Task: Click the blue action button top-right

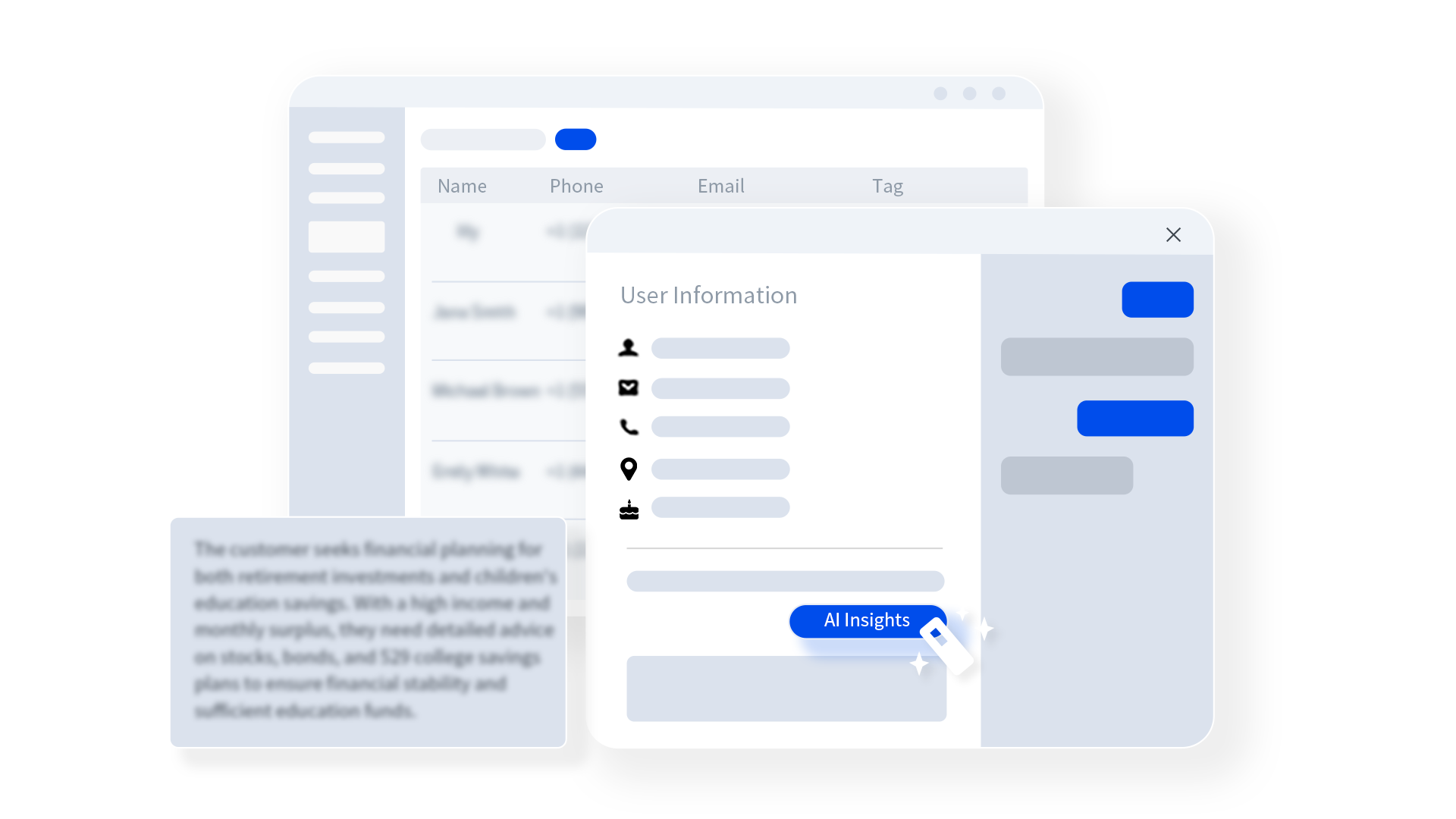Action: coord(1156,298)
